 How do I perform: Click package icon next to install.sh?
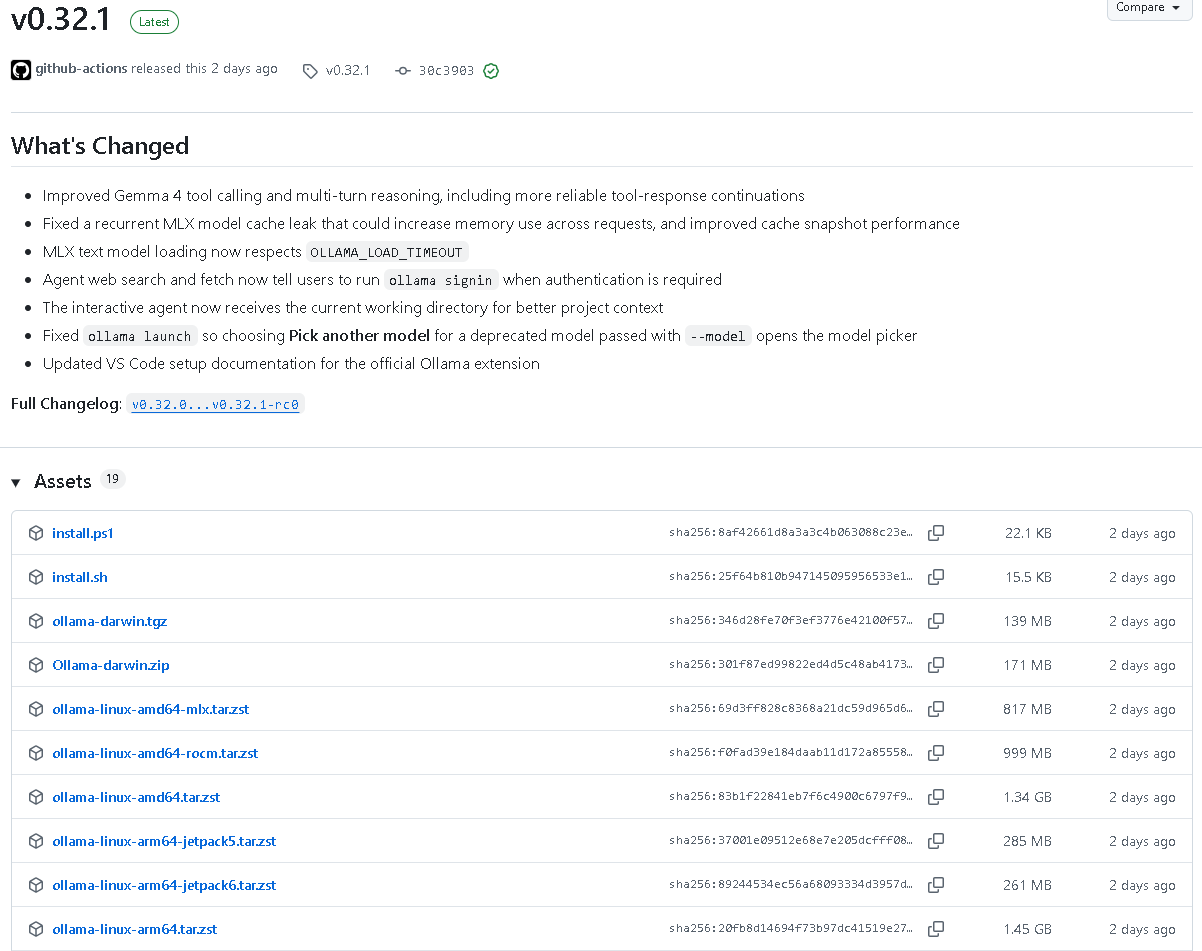36,577
